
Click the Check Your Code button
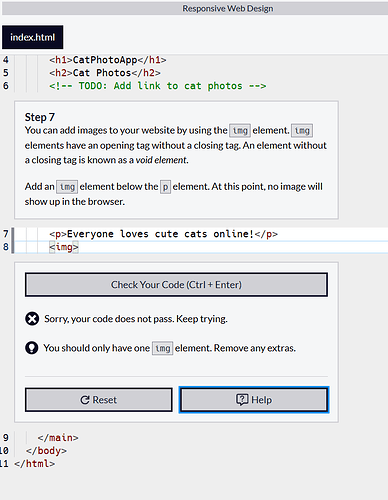tap(176, 285)
